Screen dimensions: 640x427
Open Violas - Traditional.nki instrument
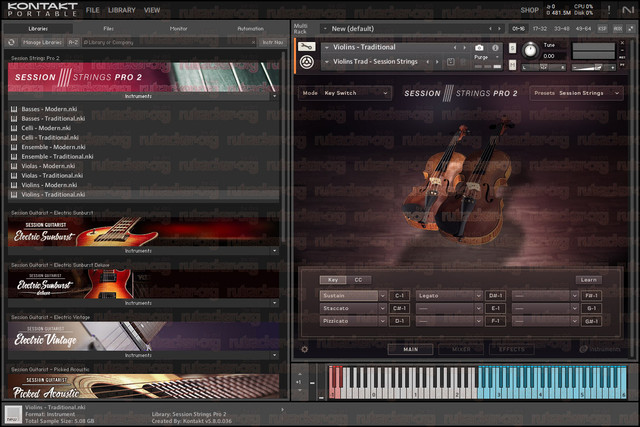pos(52,176)
